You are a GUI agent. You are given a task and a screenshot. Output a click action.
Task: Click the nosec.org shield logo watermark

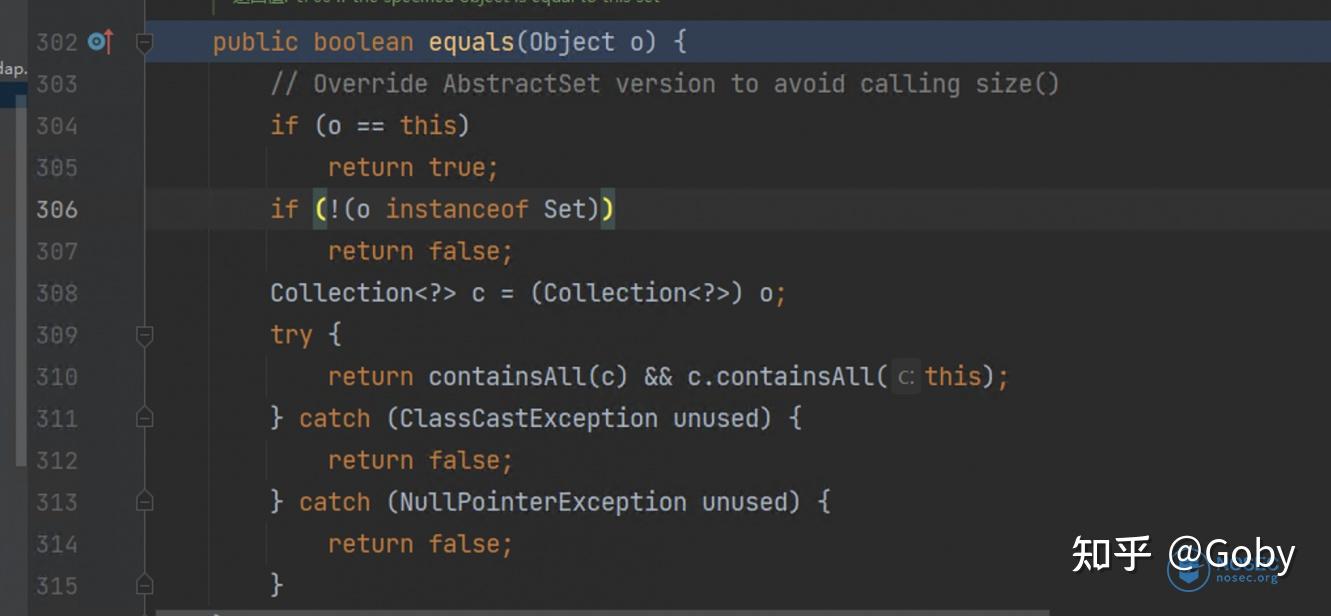click(1189, 570)
